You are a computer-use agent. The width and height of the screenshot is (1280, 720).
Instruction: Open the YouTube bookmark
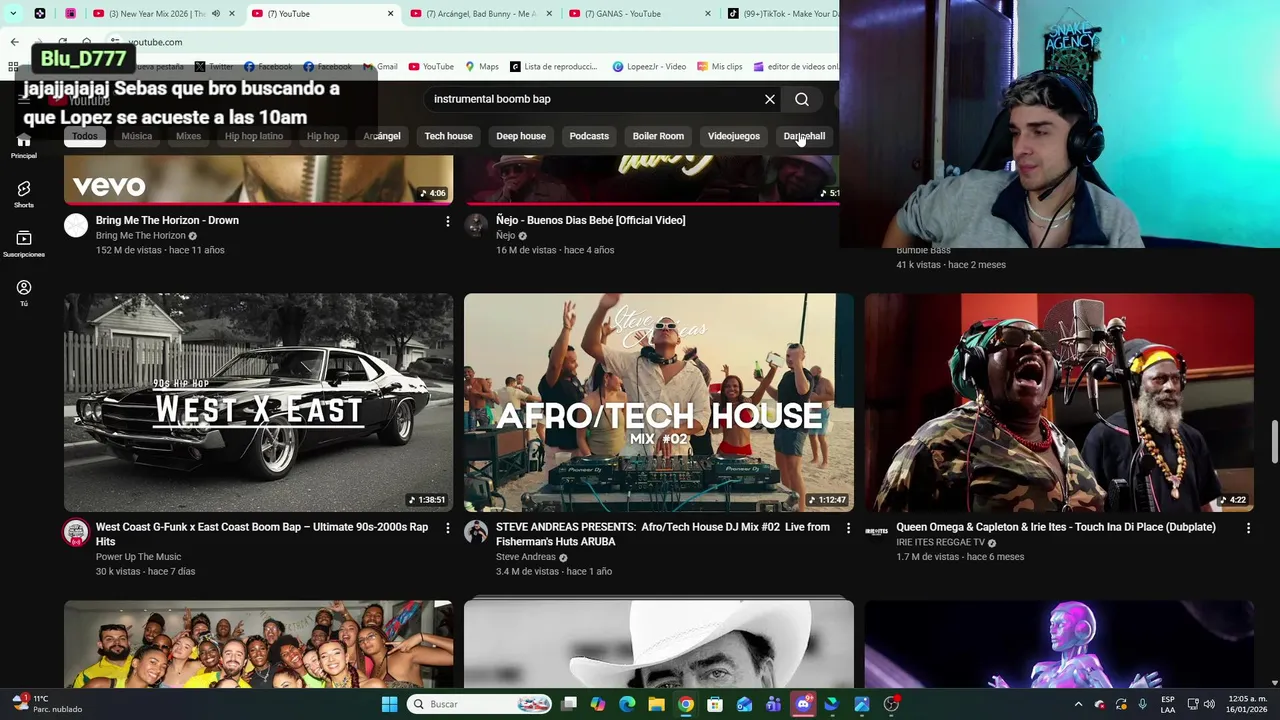pos(431,66)
